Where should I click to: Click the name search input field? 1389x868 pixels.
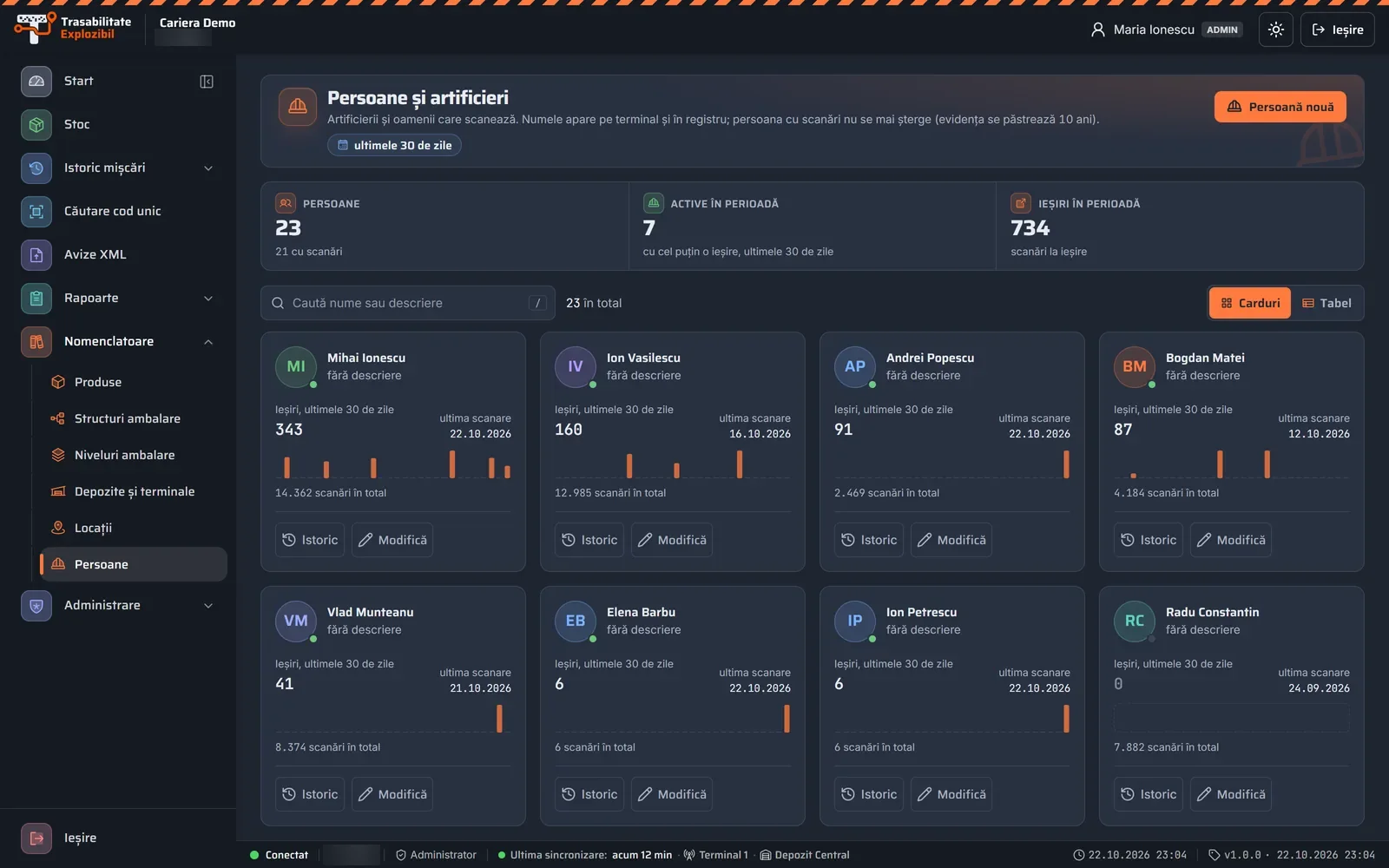pyautogui.click(x=408, y=303)
